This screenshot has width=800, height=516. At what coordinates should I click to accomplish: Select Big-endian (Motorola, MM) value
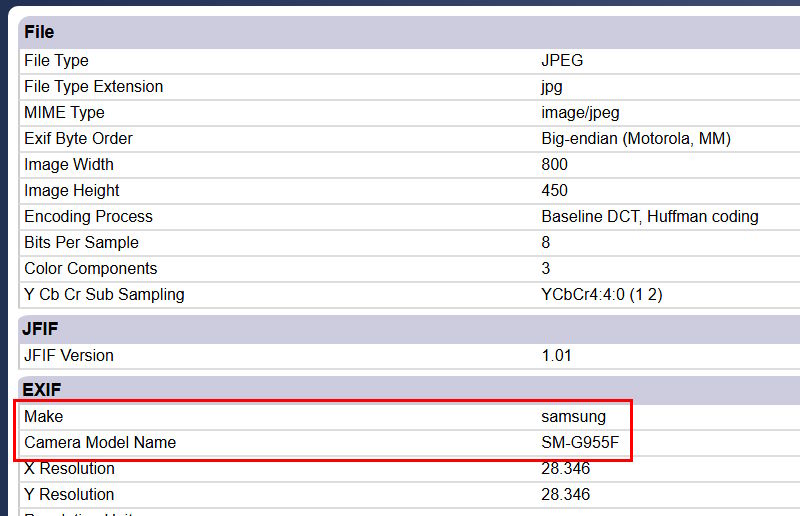point(636,138)
